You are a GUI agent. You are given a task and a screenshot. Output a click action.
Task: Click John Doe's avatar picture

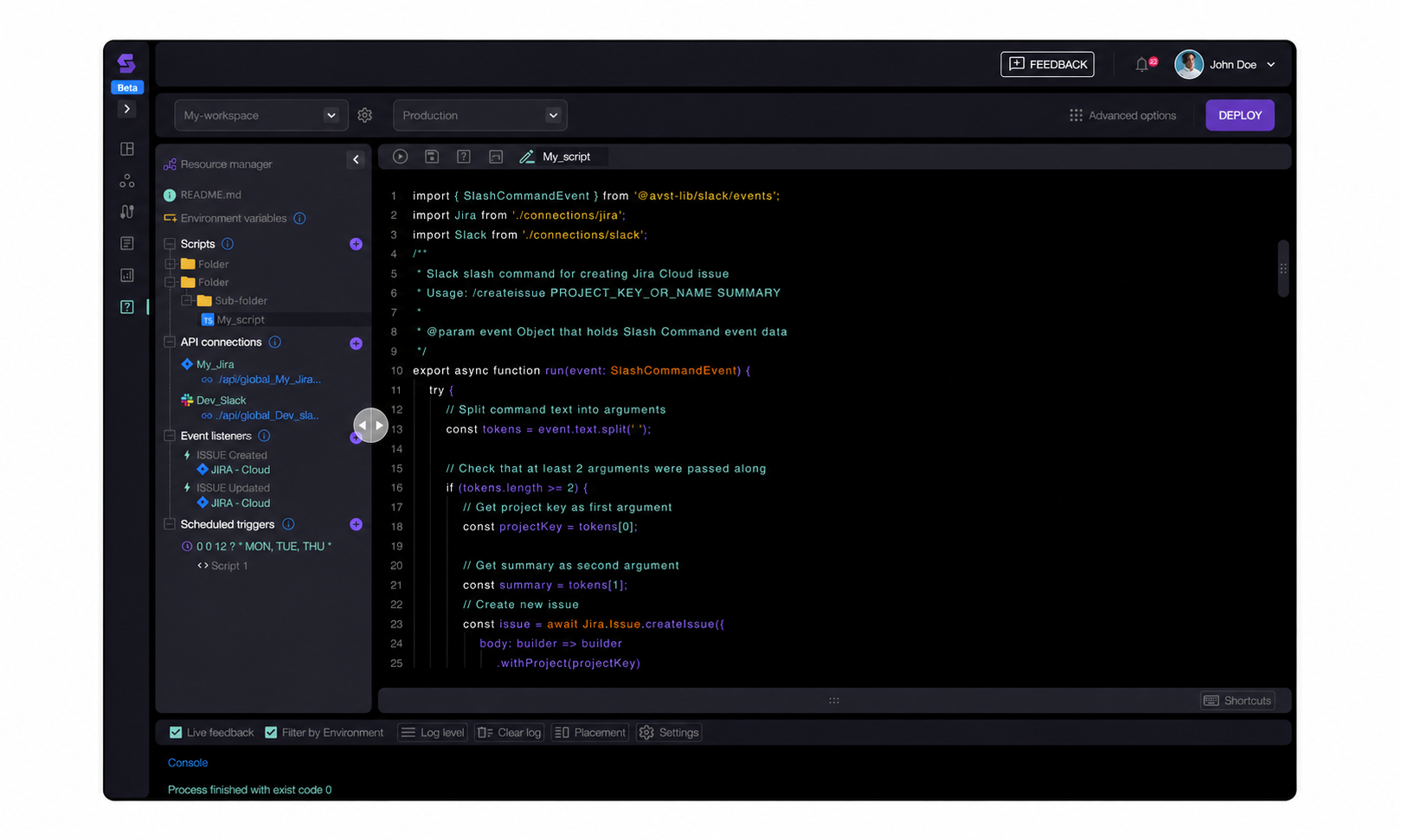(1189, 64)
